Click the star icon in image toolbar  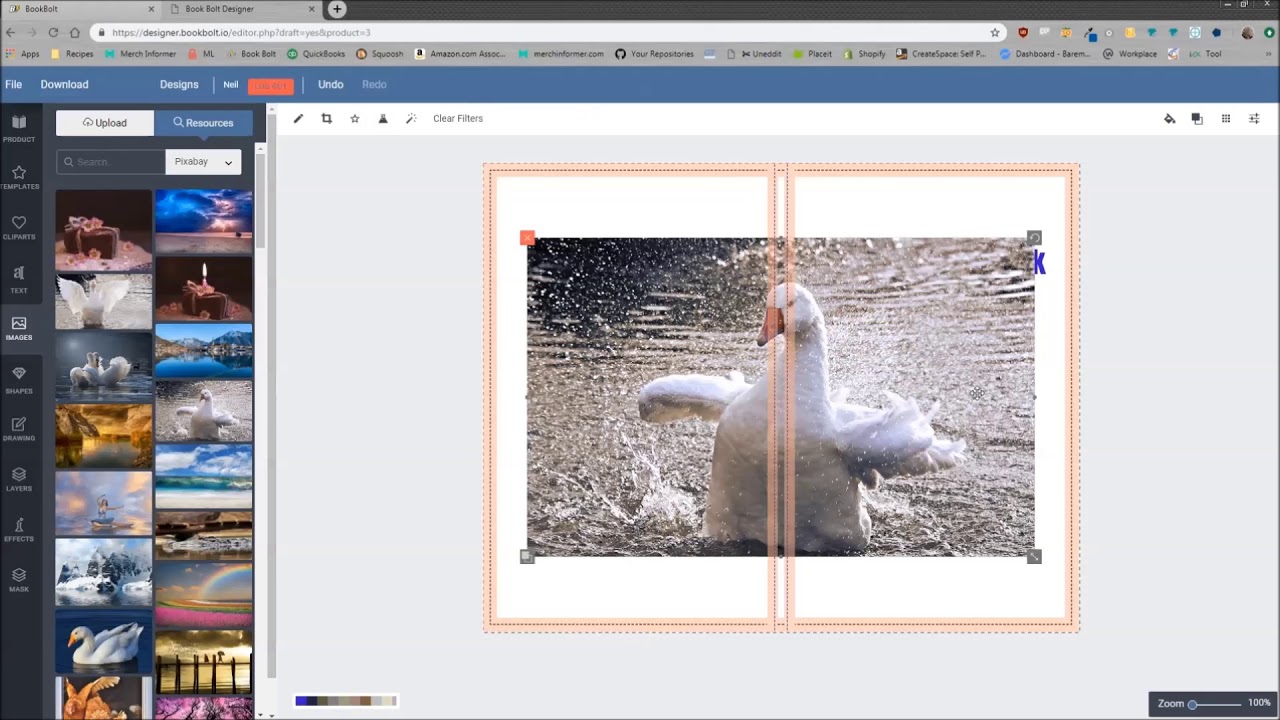(x=354, y=118)
